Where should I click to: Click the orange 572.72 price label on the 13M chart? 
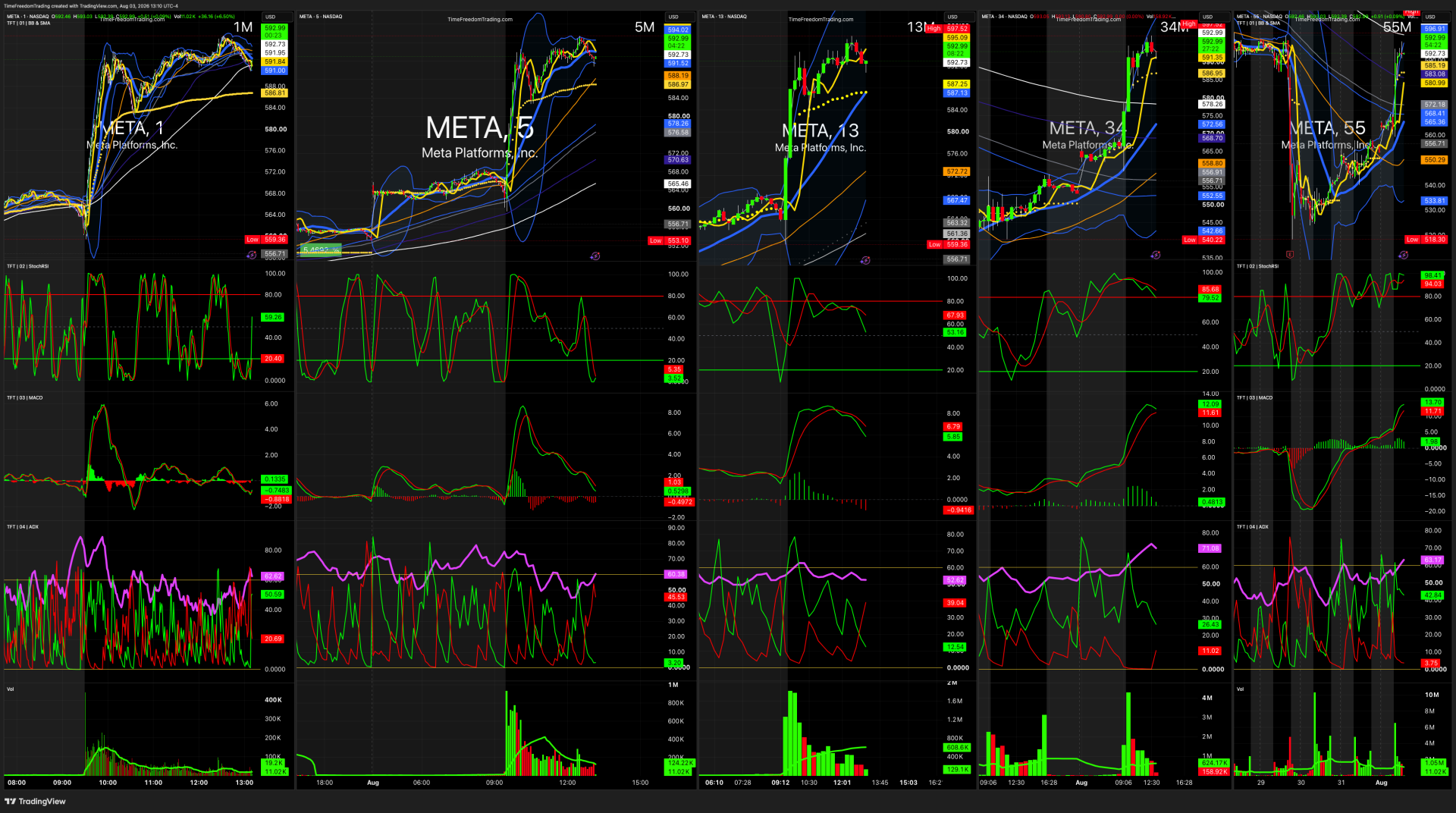pyautogui.click(x=957, y=171)
